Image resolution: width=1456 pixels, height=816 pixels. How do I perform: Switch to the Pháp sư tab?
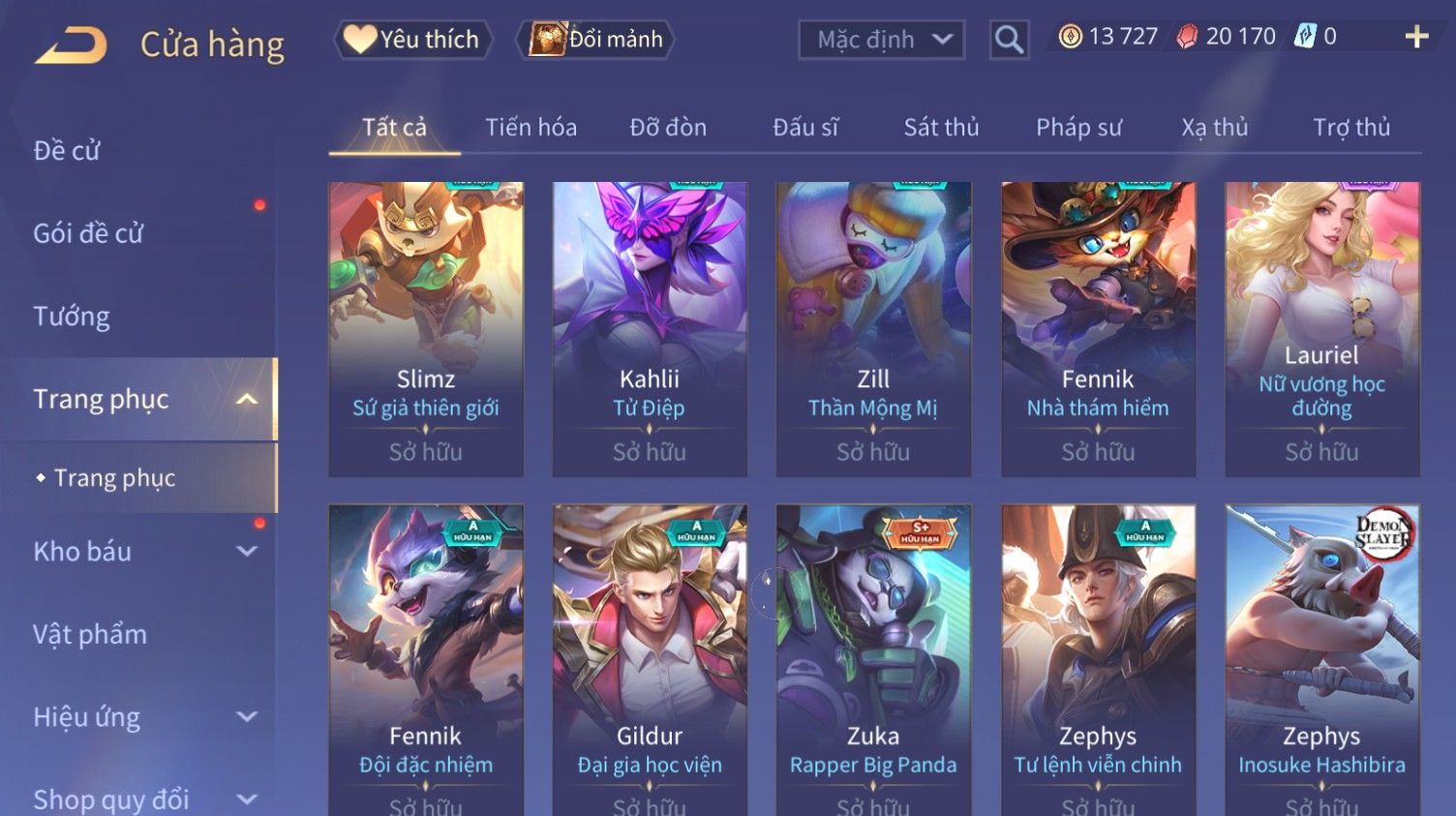click(1078, 127)
